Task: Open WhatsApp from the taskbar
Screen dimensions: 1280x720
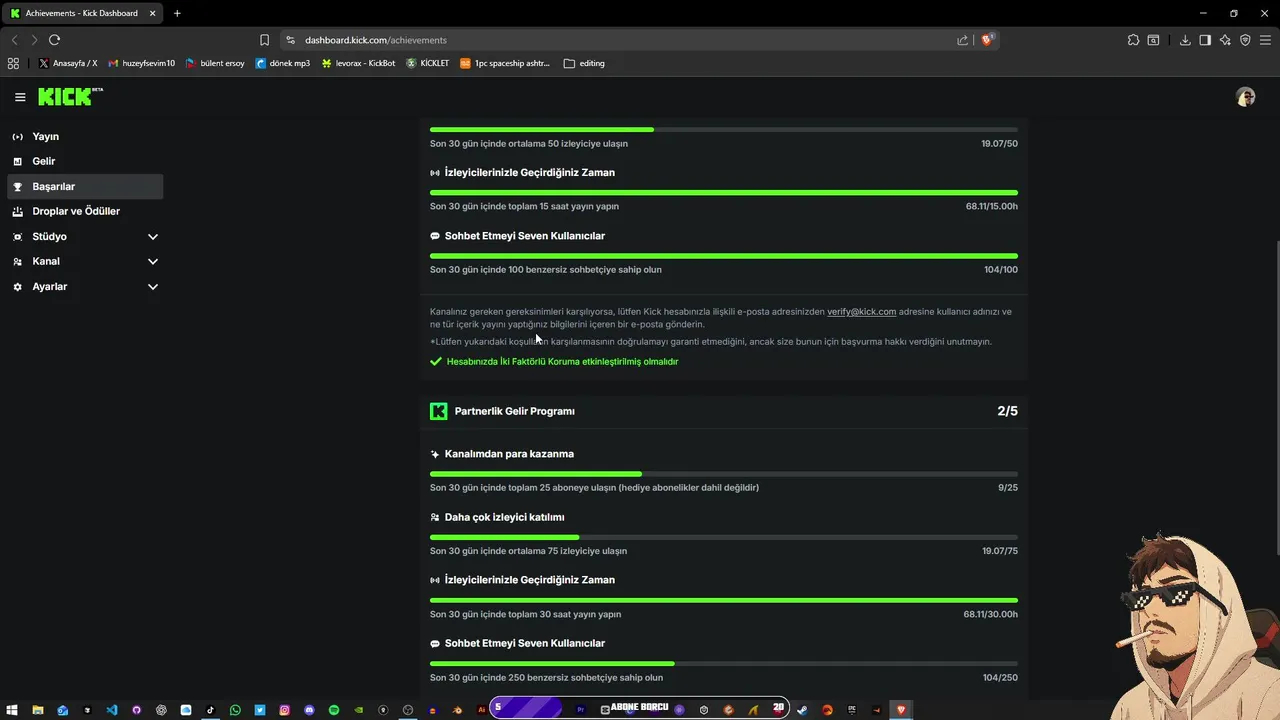Action: pos(235,710)
